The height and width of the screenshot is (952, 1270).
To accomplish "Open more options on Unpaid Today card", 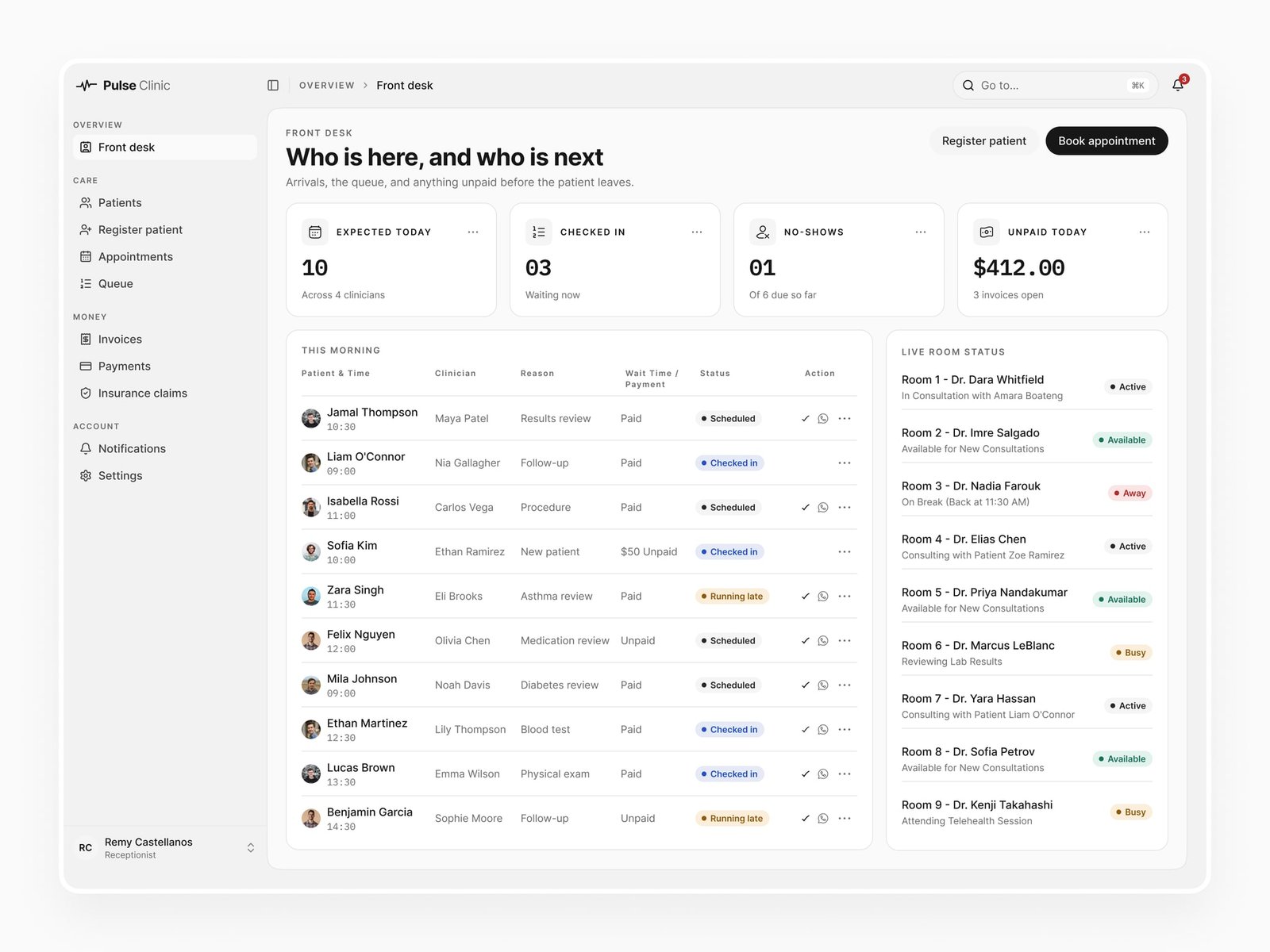I will 1145,232.
